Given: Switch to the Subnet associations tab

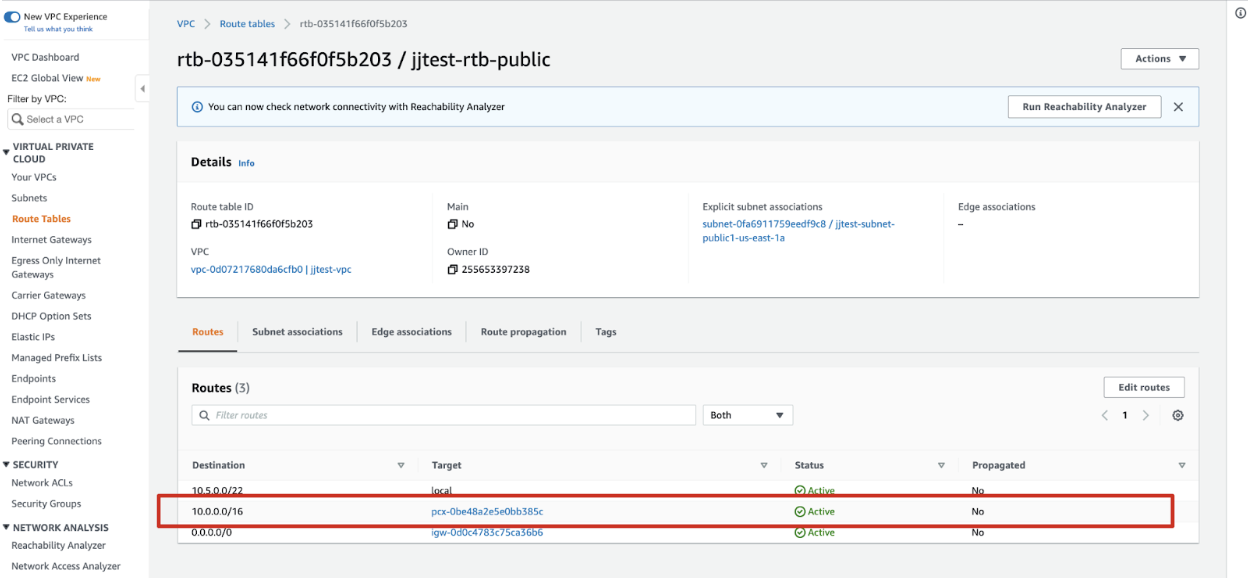Looking at the screenshot, I should [297, 332].
